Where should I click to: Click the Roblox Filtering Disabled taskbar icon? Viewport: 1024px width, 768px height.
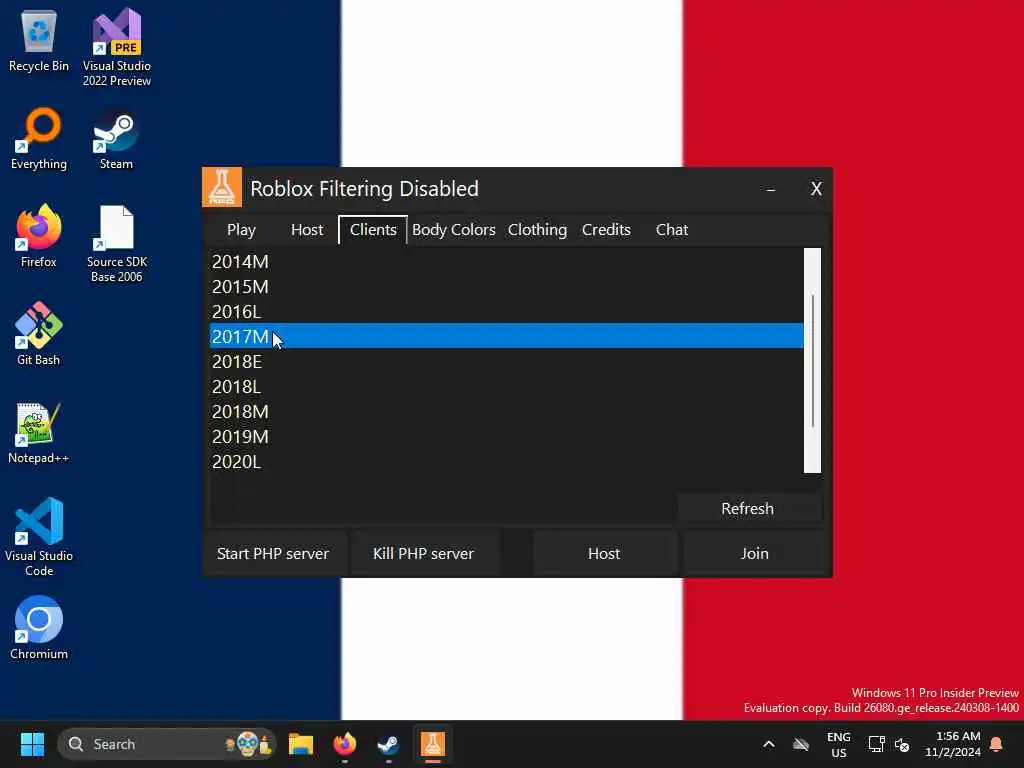[x=432, y=744]
